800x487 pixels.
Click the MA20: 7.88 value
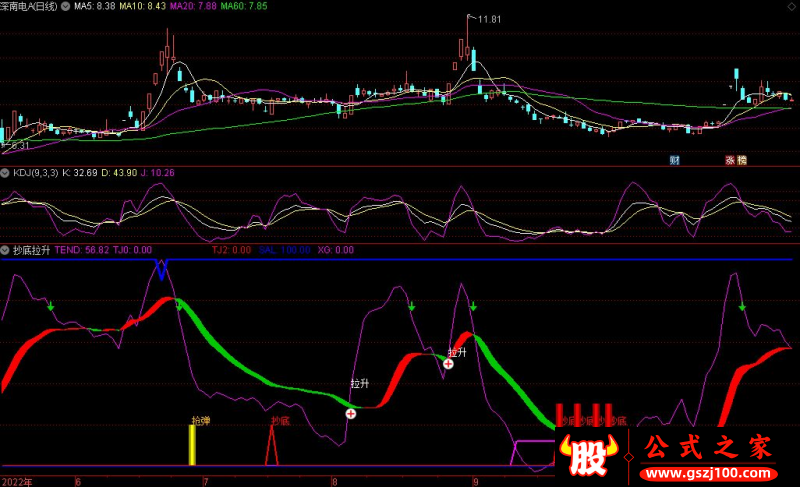tap(193, 7)
